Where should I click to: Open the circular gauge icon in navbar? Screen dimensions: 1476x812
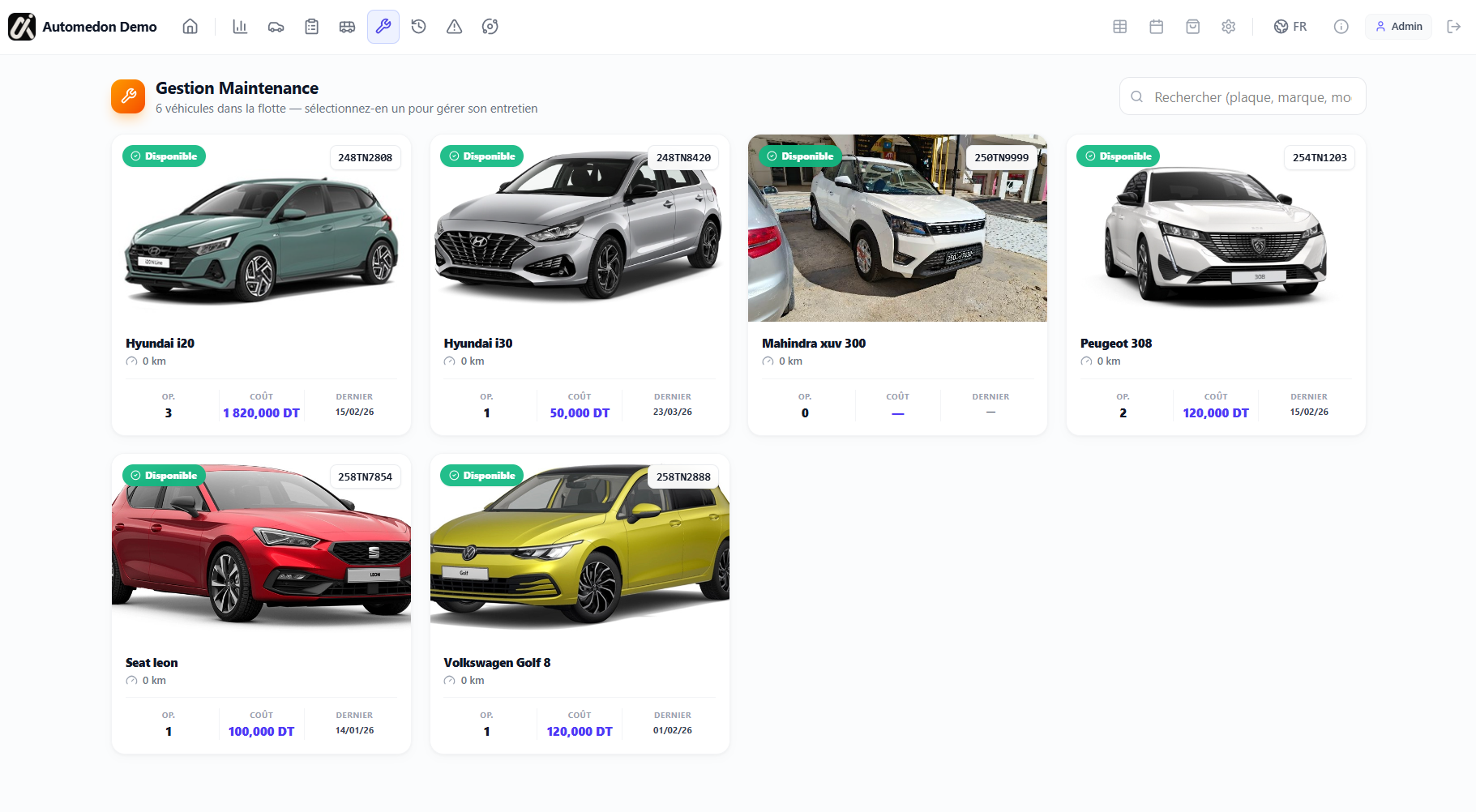490,27
